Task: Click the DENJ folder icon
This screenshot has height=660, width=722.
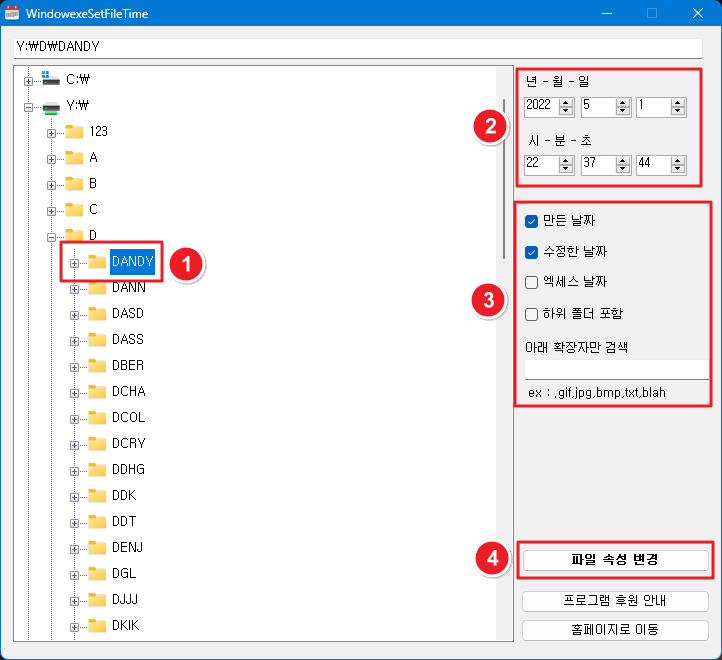Action: [97, 547]
